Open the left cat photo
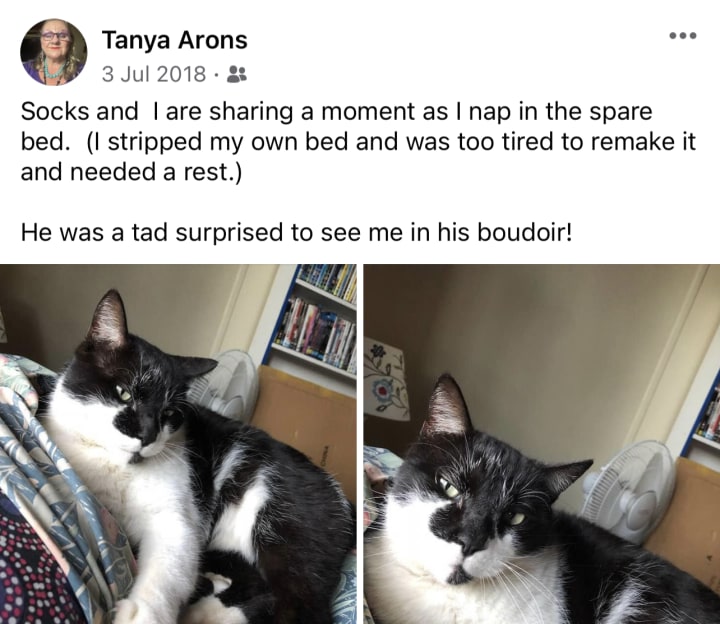 178,444
